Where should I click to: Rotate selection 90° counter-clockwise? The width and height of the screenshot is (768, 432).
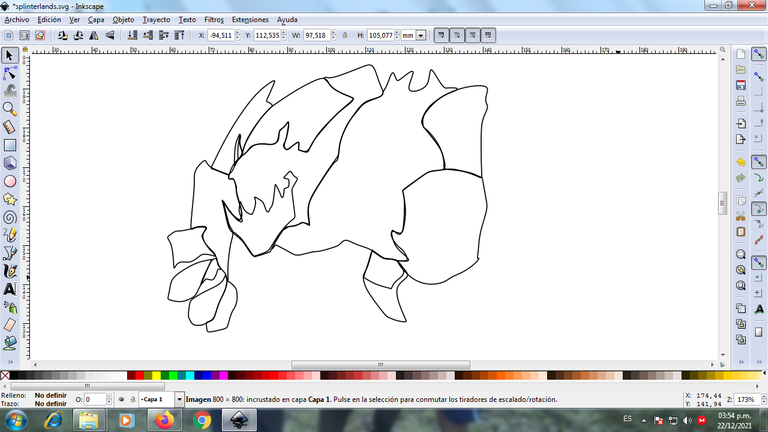click(x=62, y=35)
